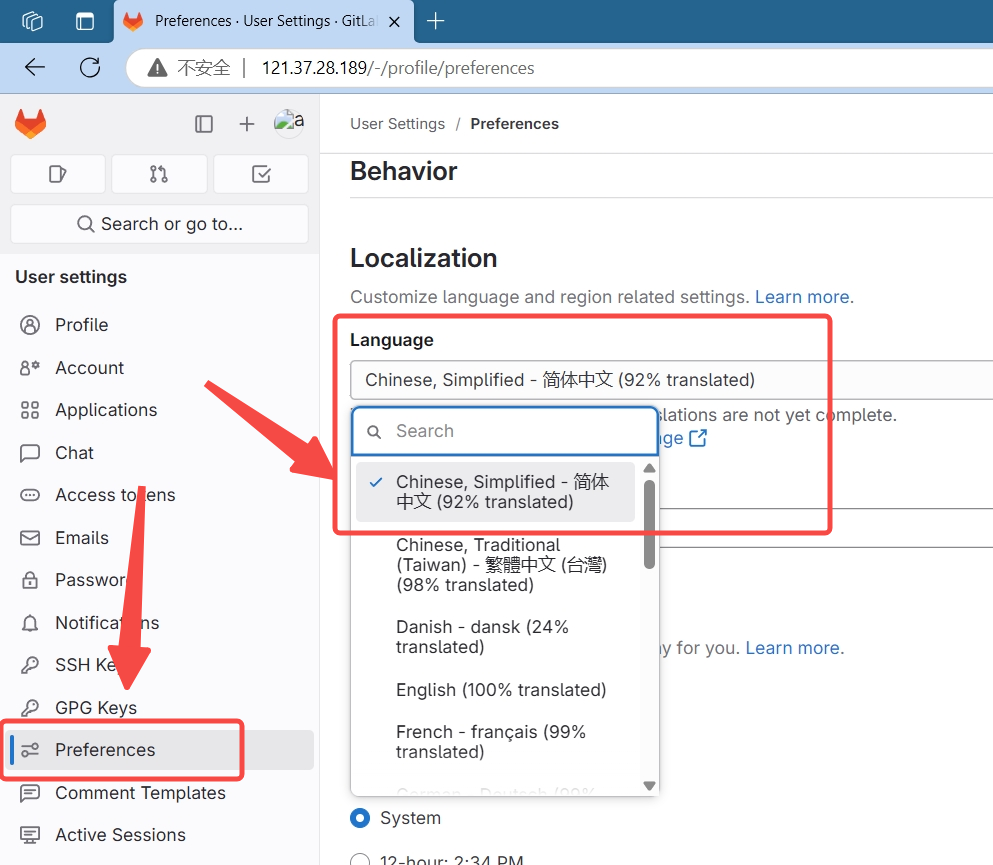The height and width of the screenshot is (865, 993).
Task: Click the Preferences breadcrumb link
Action: tap(514, 124)
